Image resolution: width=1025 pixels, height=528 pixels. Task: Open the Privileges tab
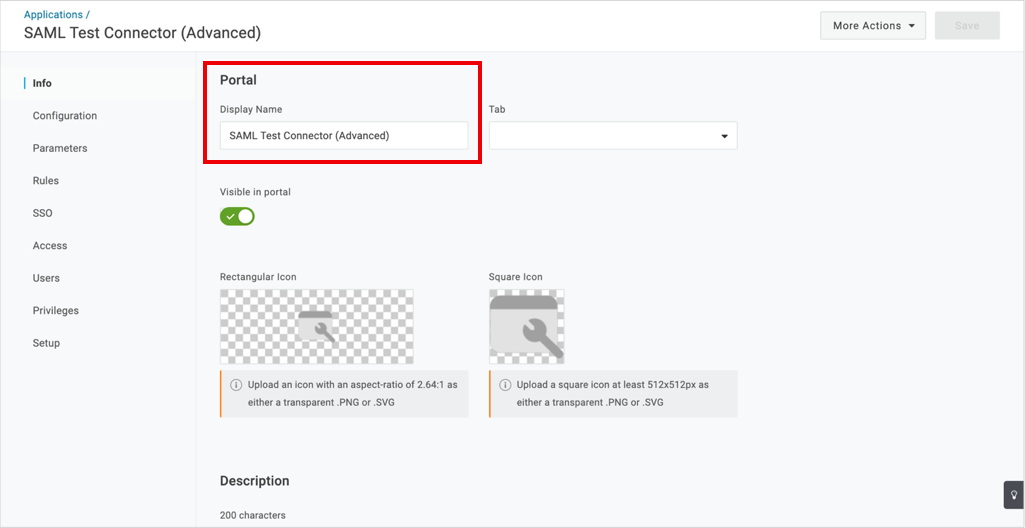pos(56,310)
